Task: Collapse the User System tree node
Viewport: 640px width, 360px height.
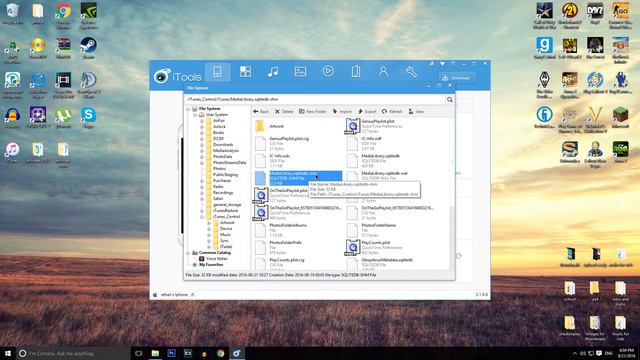Action: tap(195, 115)
